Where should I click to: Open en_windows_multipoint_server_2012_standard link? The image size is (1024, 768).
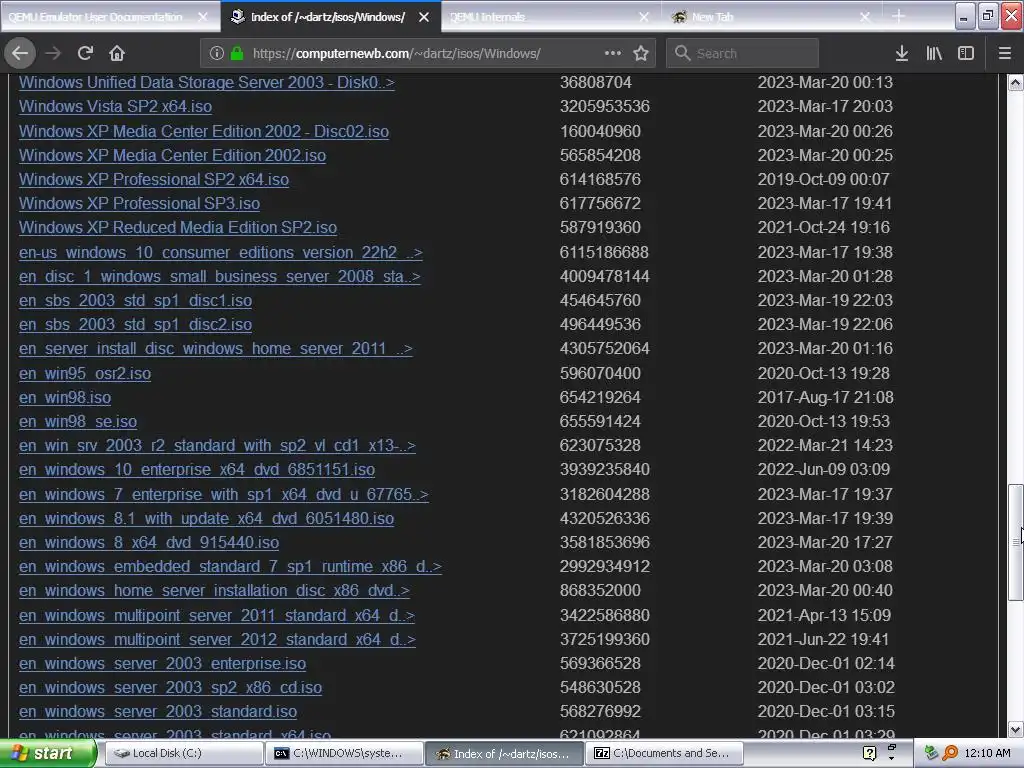[x=217, y=640]
